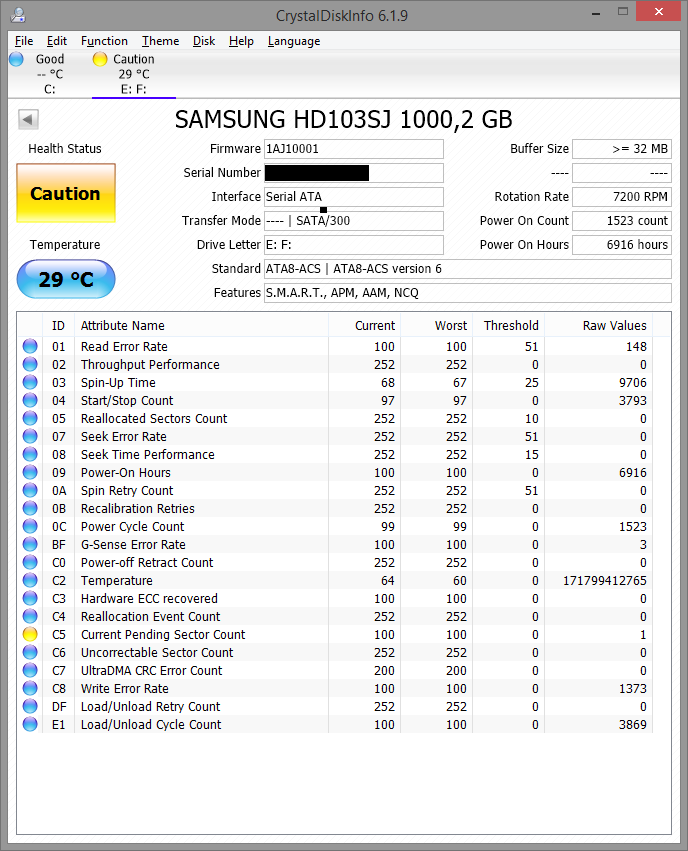This screenshot has height=851, width=688.
Task: Open the Function menu
Action: click(104, 41)
